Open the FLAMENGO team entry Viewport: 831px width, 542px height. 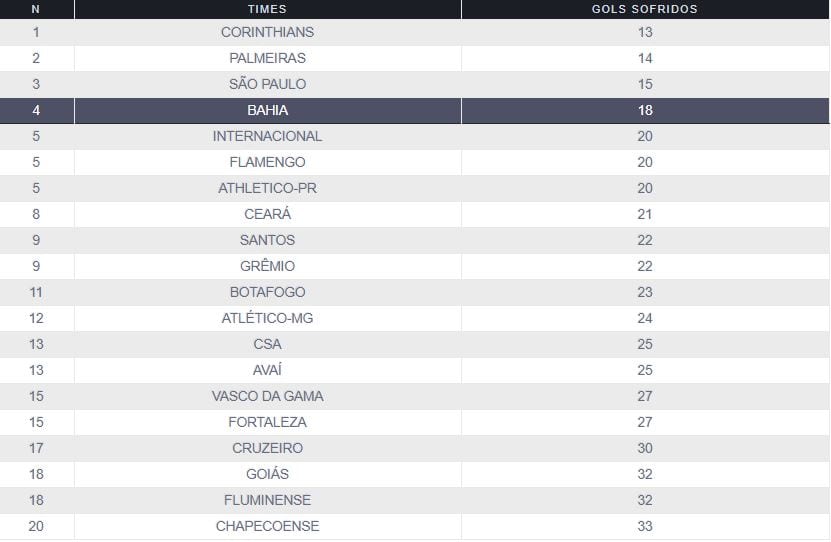pyautogui.click(x=267, y=162)
